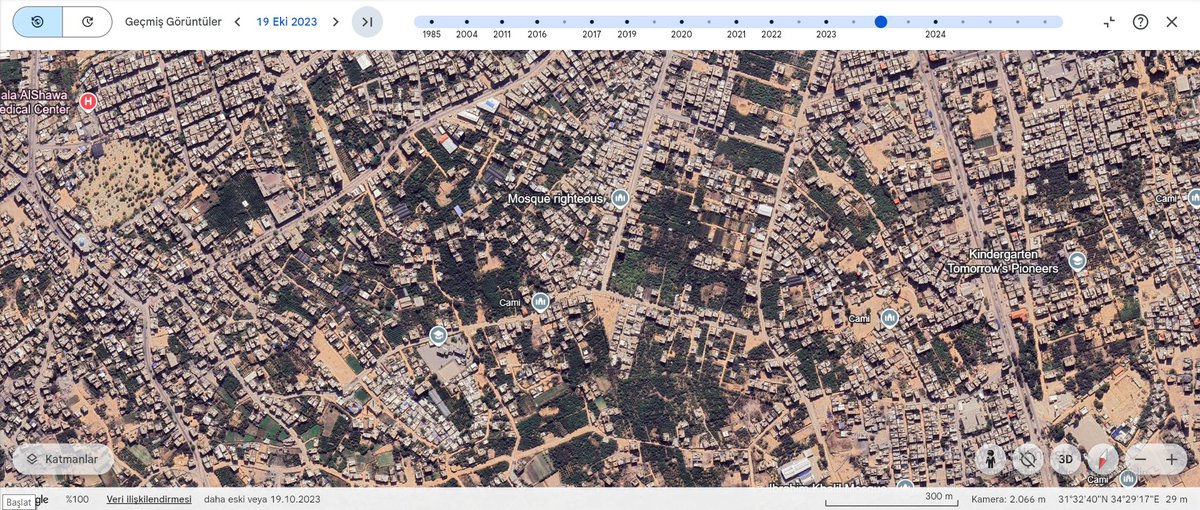1200x510 pixels.
Task: Go to the next imagery date
Action: (x=335, y=21)
